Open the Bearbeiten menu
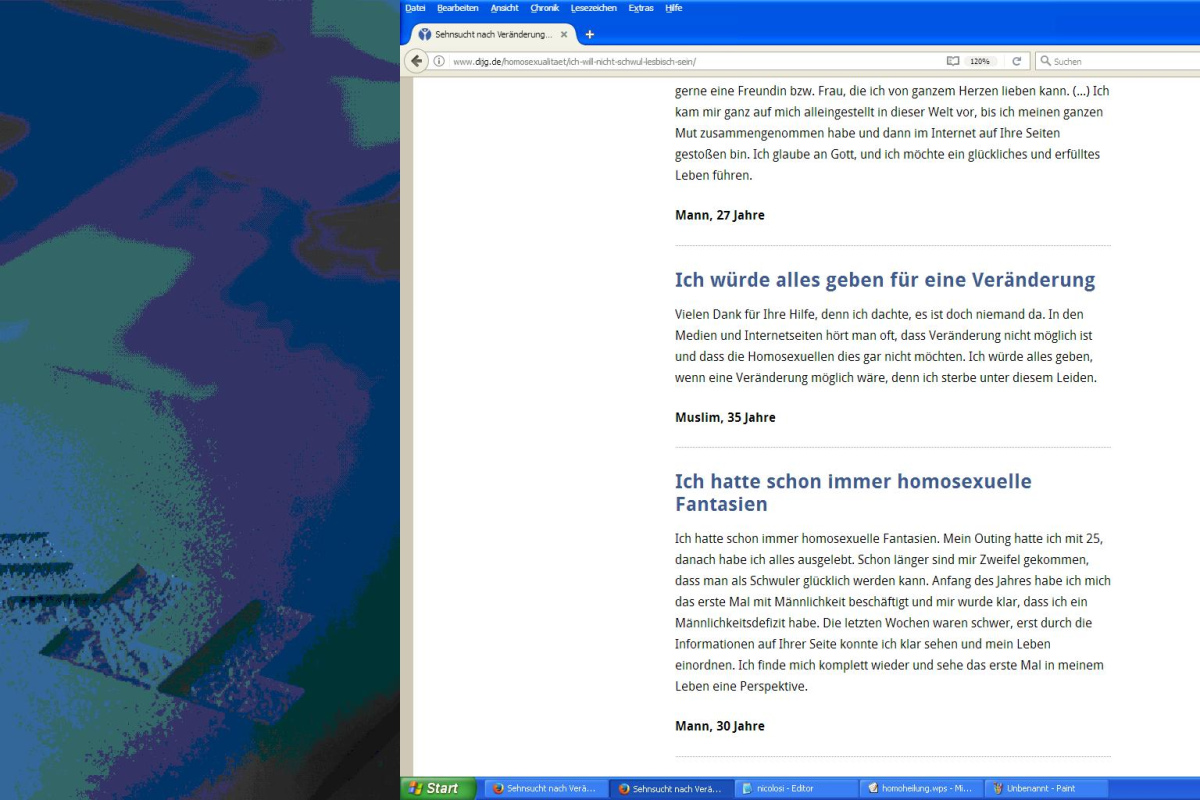 click(x=458, y=8)
